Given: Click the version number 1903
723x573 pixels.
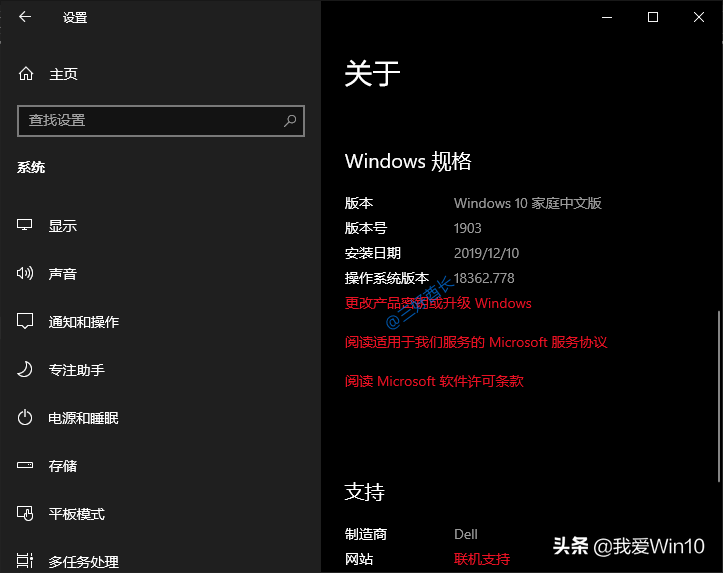Looking at the screenshot, I should coord(468,228).
